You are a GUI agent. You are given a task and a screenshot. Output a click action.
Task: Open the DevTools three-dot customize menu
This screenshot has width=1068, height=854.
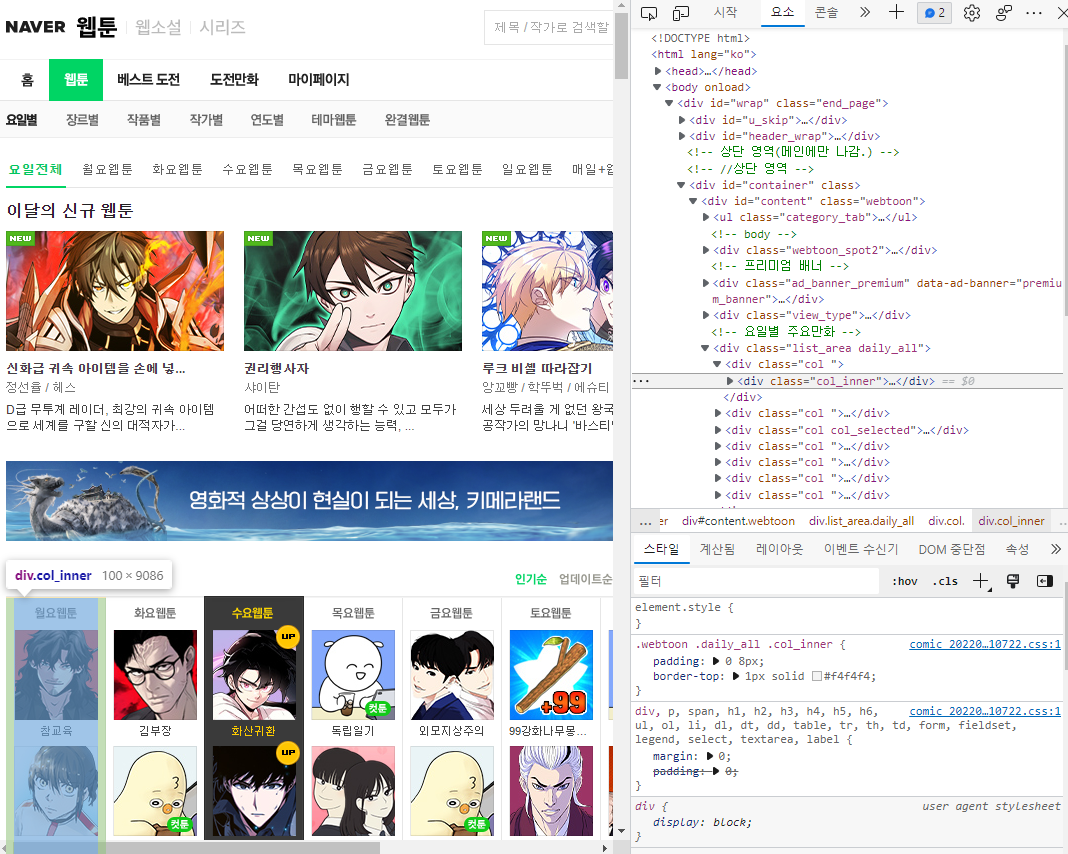click(1034, 13)
